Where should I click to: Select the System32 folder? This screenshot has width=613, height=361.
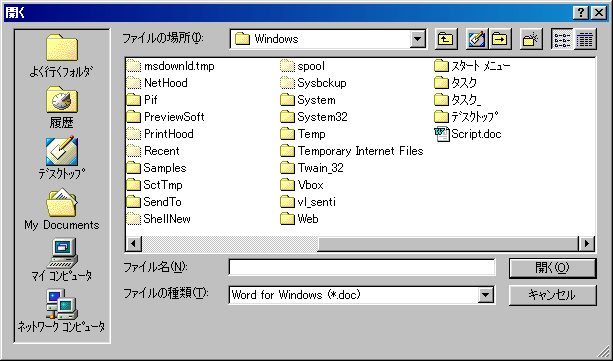coord(314,117)
